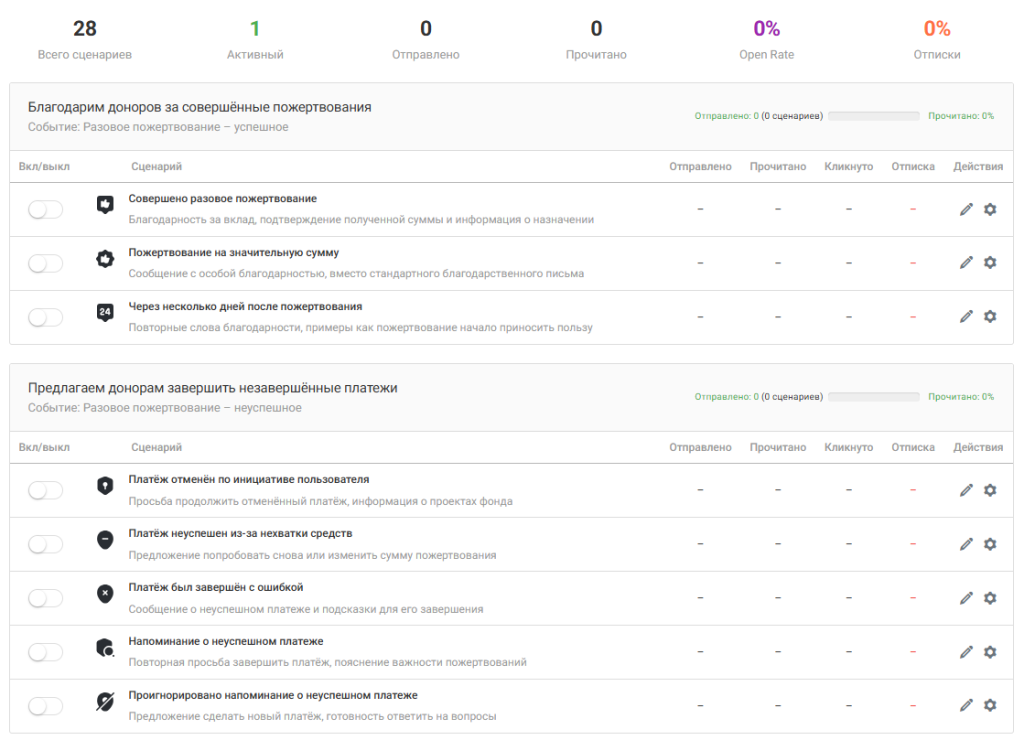
Task: Switch on 'Платёж был завершён с ошибкой' toggle
Action: coord(45,598)
